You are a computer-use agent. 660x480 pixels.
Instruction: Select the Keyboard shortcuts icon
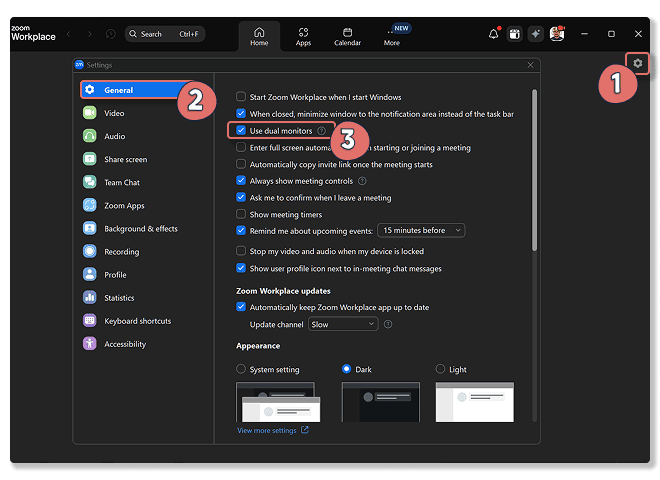coord(90,321)
